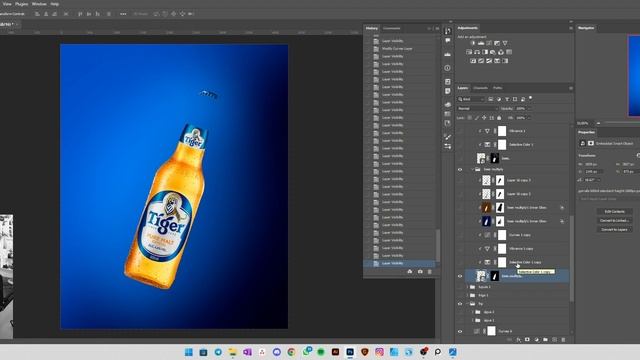
Task: Collapse the Tiger multiply group arrow
Action: [473, 169]
